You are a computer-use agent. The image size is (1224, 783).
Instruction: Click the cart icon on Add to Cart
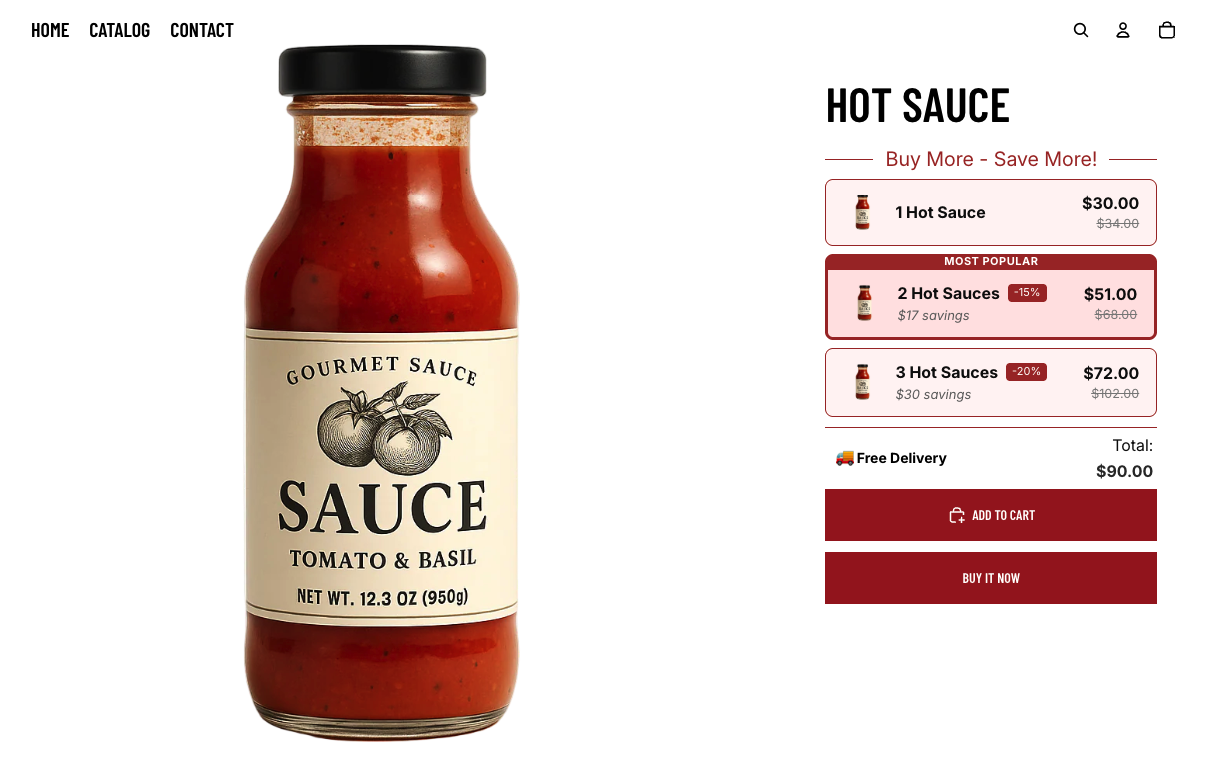click(957, 515)
